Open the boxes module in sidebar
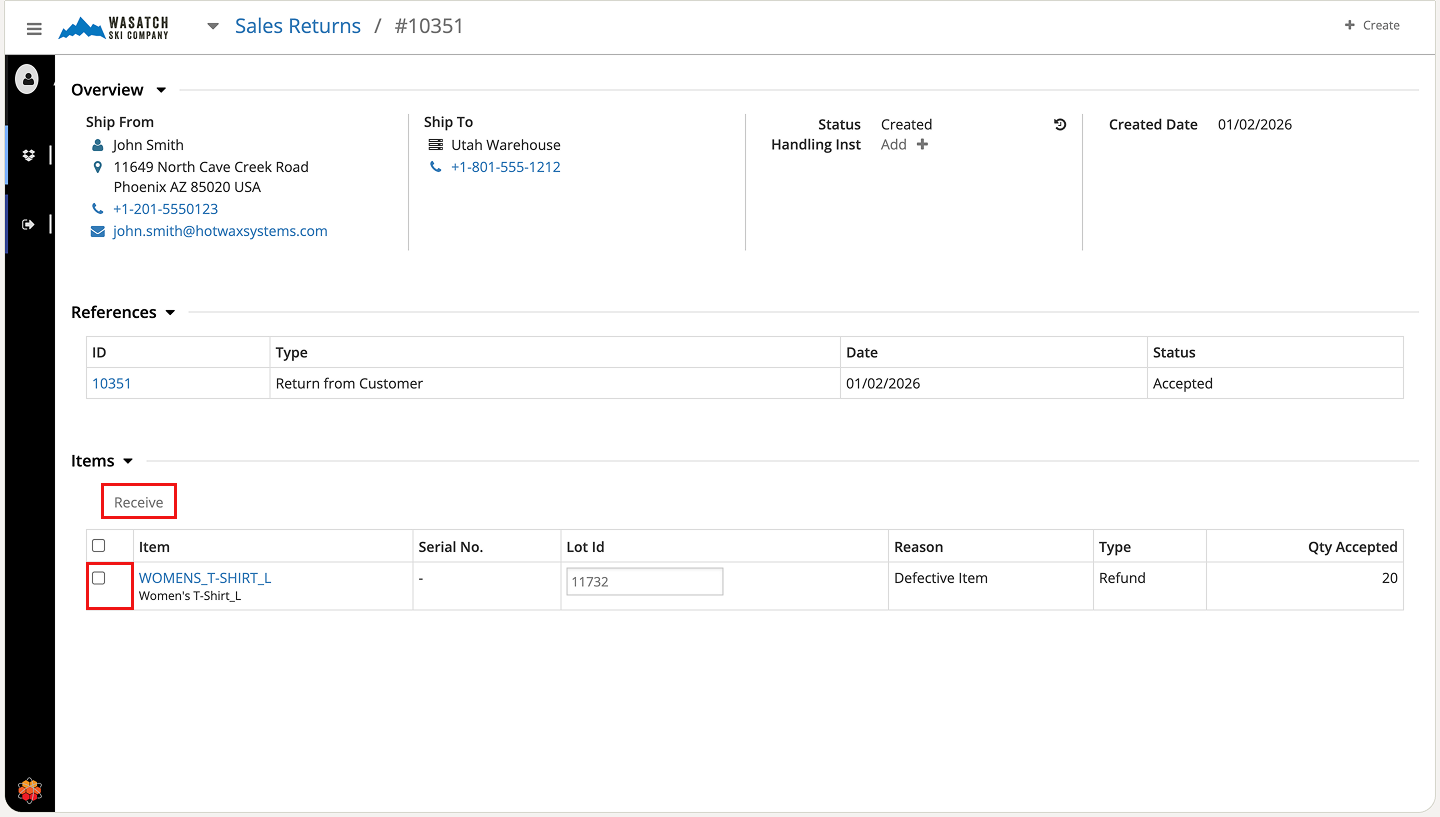Viewport: 1440px width, 817px height. (28, 155)
